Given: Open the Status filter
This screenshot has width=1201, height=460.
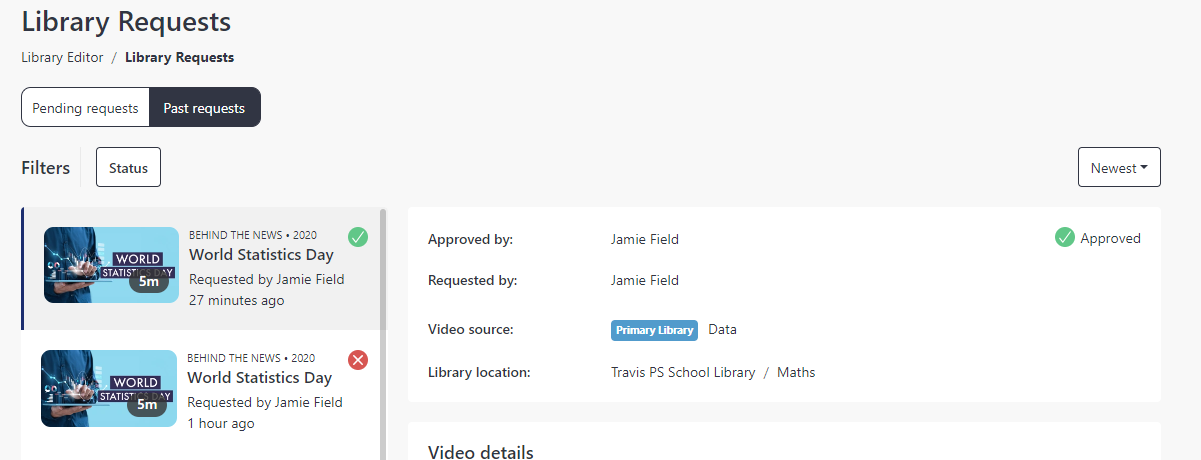Looking at the screenshot, I should click(x=128, y=168).
